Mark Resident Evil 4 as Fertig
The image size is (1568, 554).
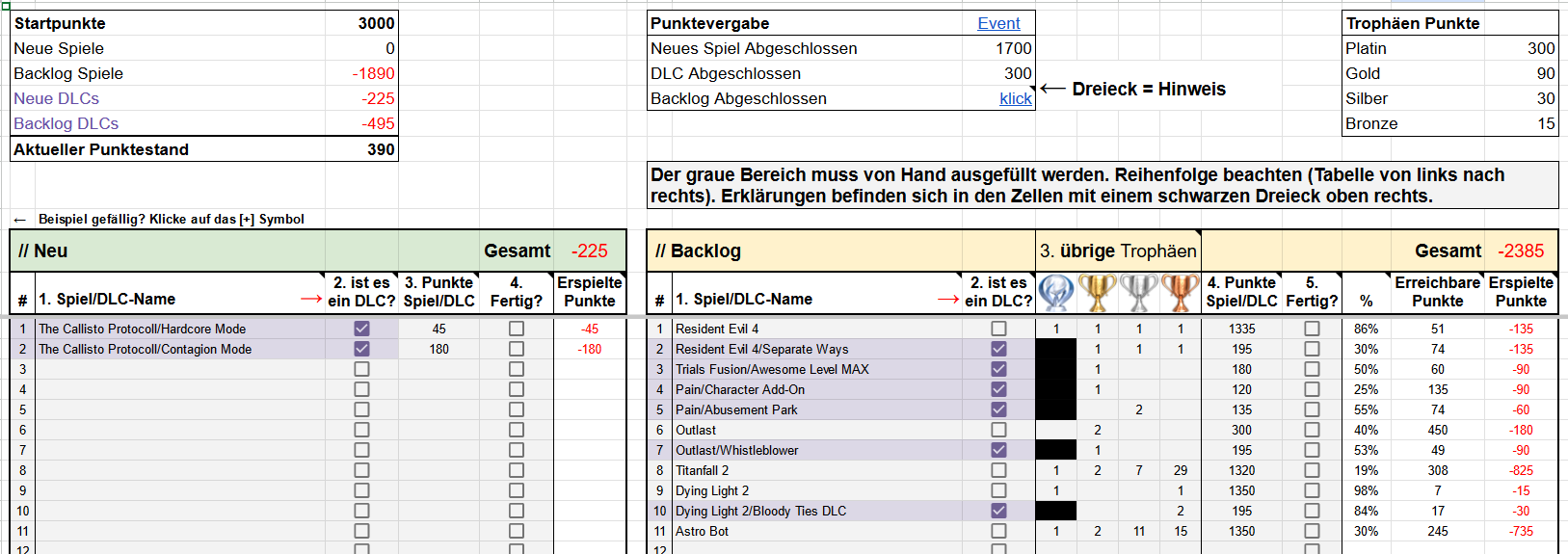1312,329
